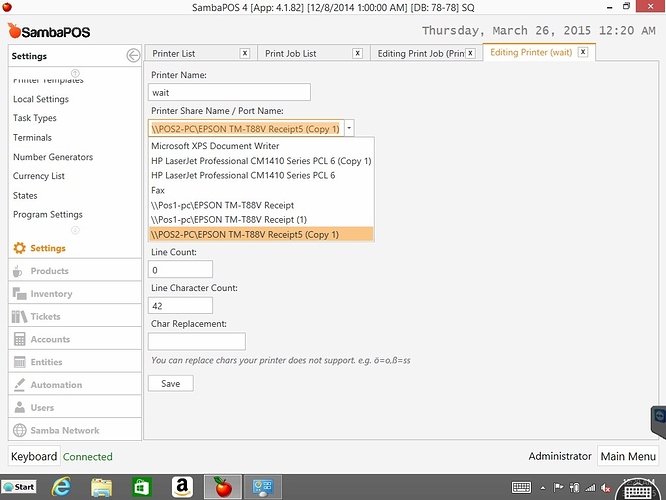Click the Administrator user label

pyautogui.click(x=560, y=456)
